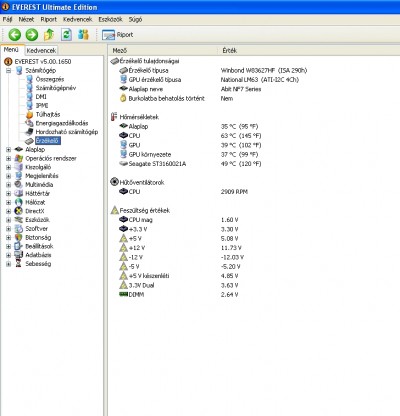Click the Hűtőventilátorok fan icon

coord(114,182)
